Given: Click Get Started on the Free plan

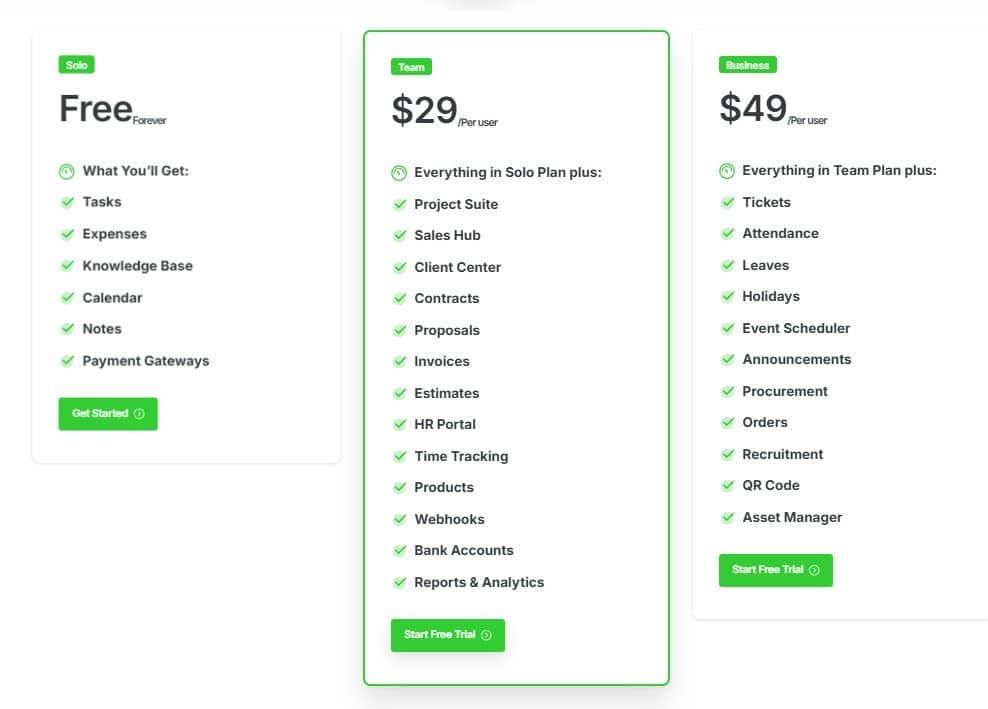Looking at the screenshot, I should click(x=107, y=413).
